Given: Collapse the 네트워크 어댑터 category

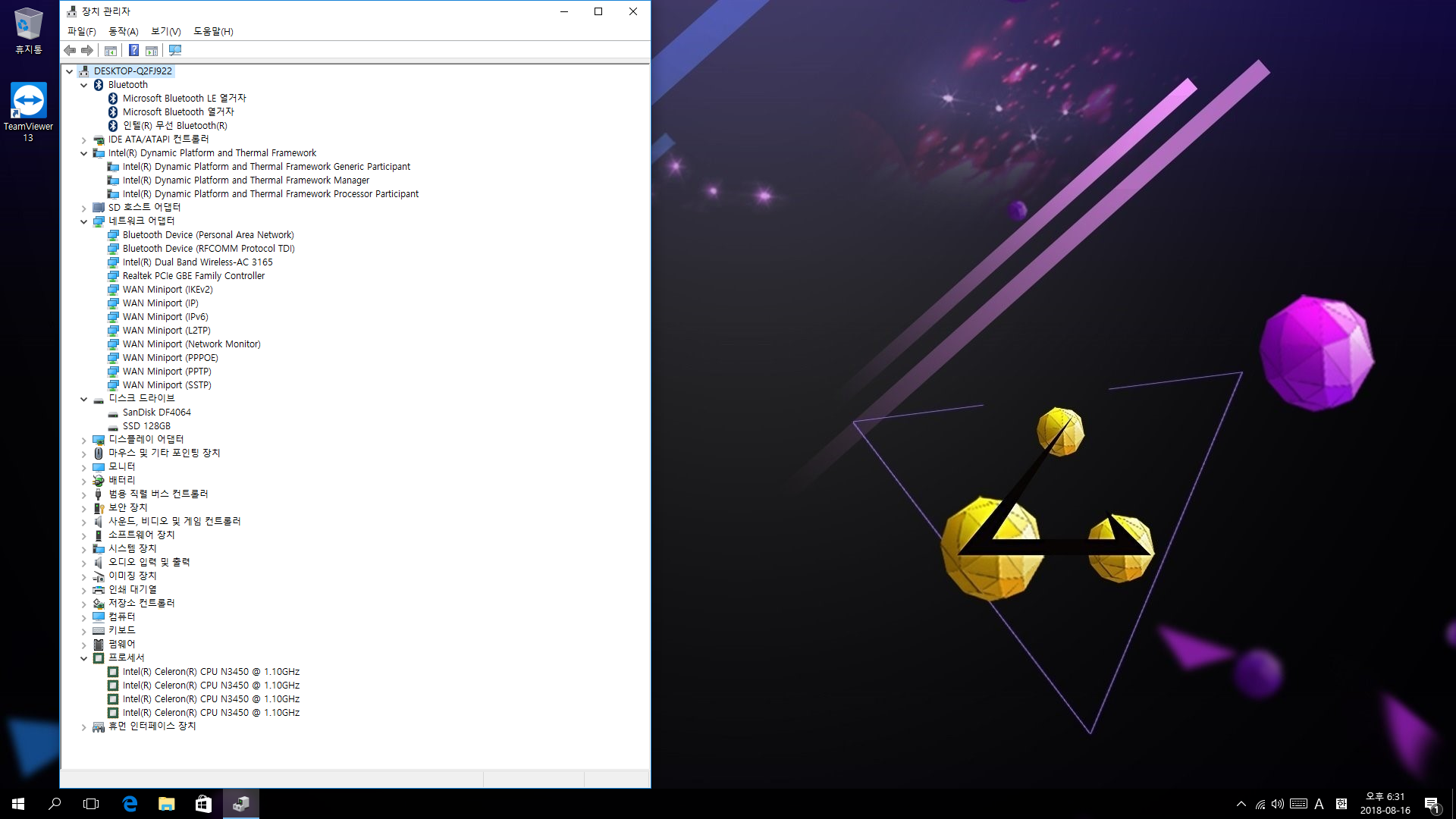Looking at the screenshot, I should coord(84,221).
